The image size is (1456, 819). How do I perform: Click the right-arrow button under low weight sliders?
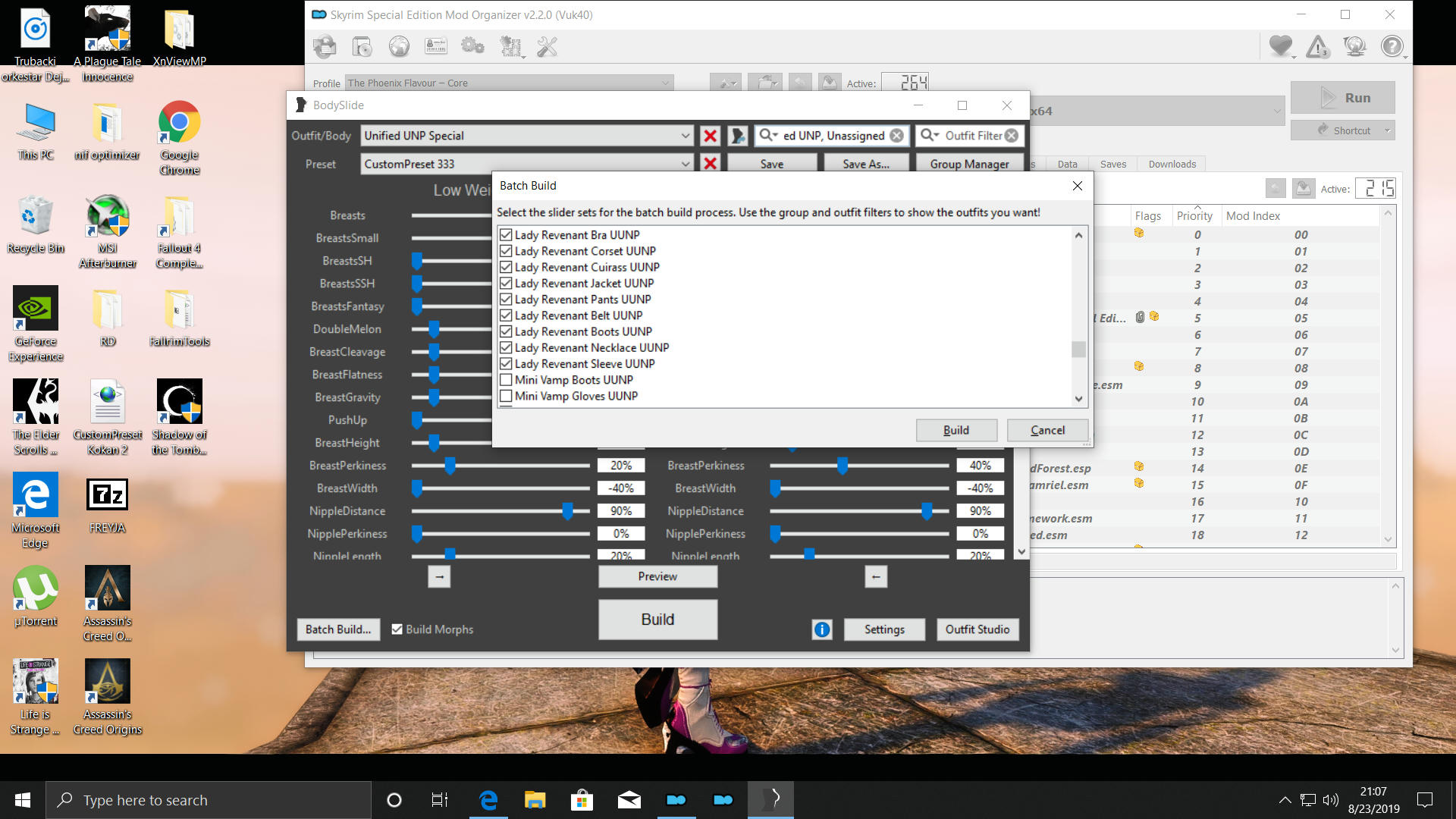tap(439, 577)
